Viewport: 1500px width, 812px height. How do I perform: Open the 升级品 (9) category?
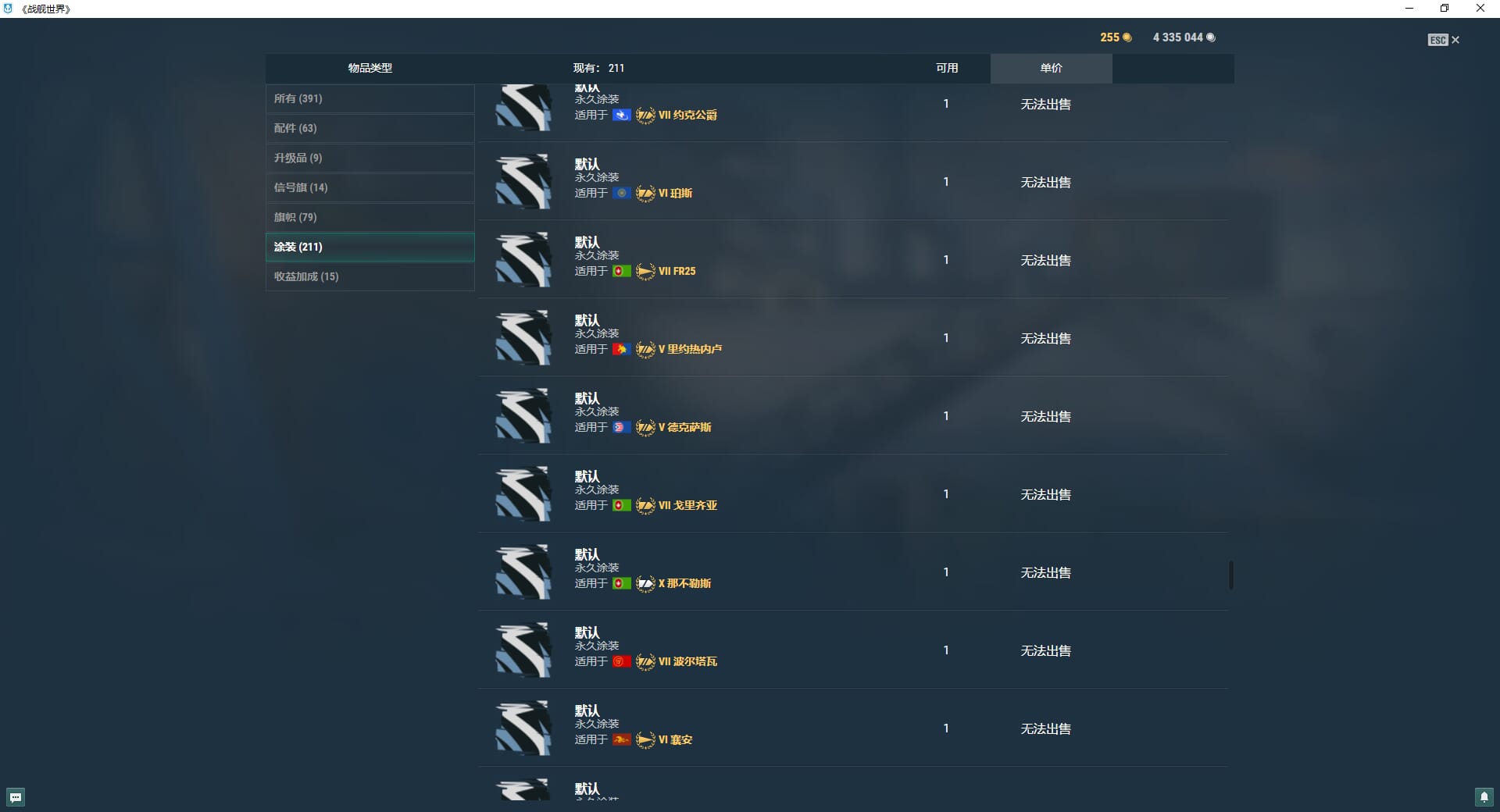370,158
